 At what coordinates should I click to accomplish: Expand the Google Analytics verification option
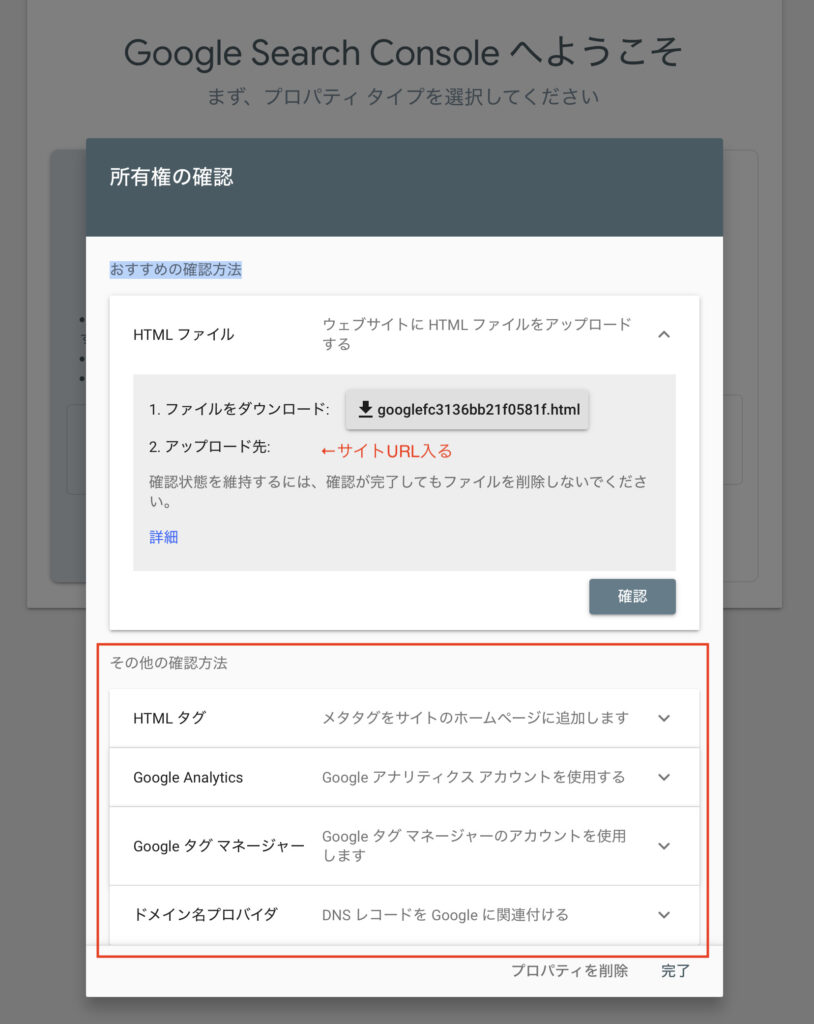coord(664,776)
